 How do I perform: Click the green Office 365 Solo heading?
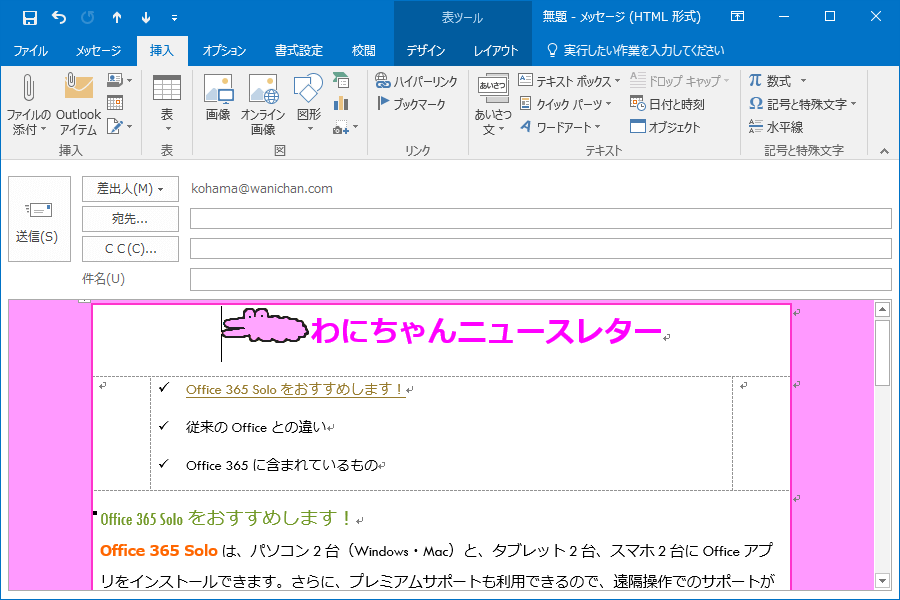pyautogui.click(x=227, y=518)
